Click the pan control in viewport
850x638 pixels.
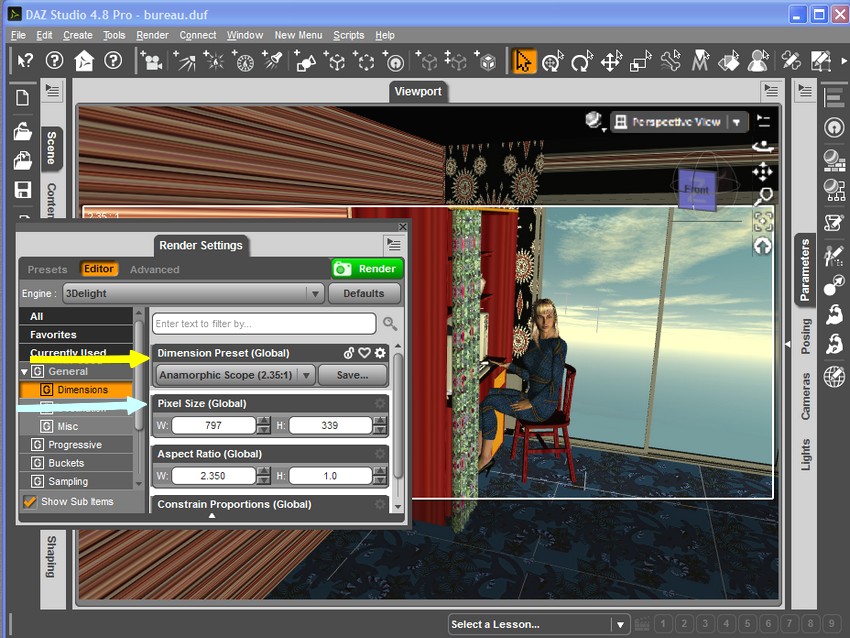pos(763,172)
